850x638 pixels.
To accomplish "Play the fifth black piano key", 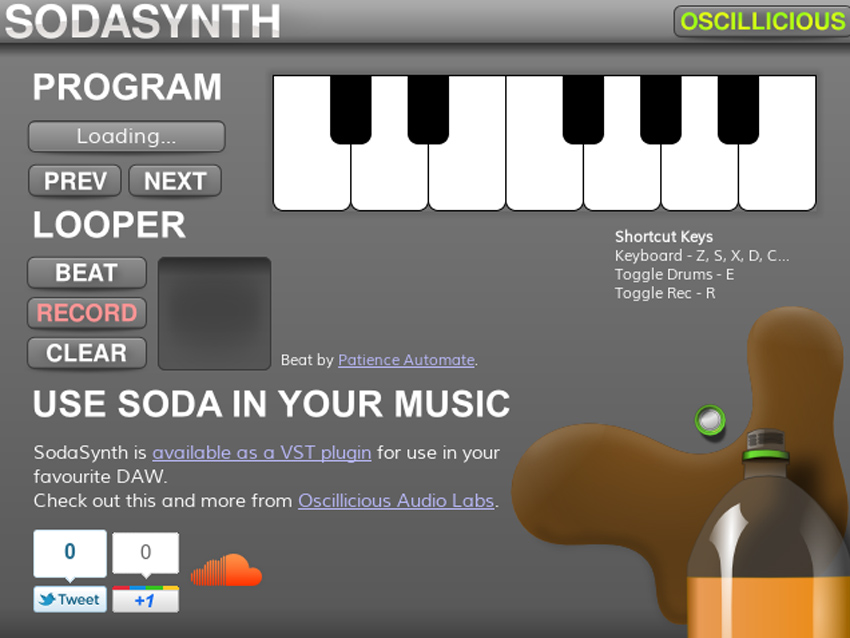I will pyautogui.click(x=738, y=109).
